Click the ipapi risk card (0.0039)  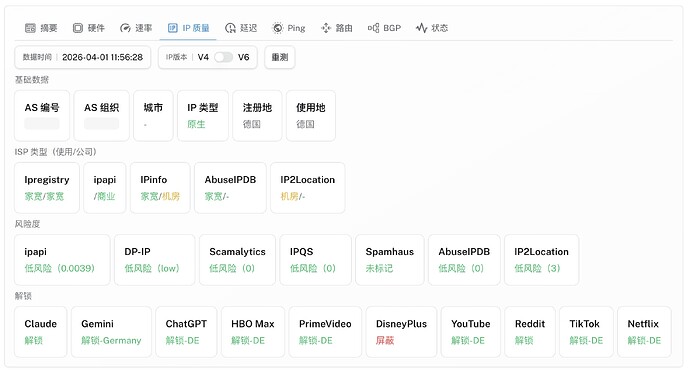(x=62, y=260)
